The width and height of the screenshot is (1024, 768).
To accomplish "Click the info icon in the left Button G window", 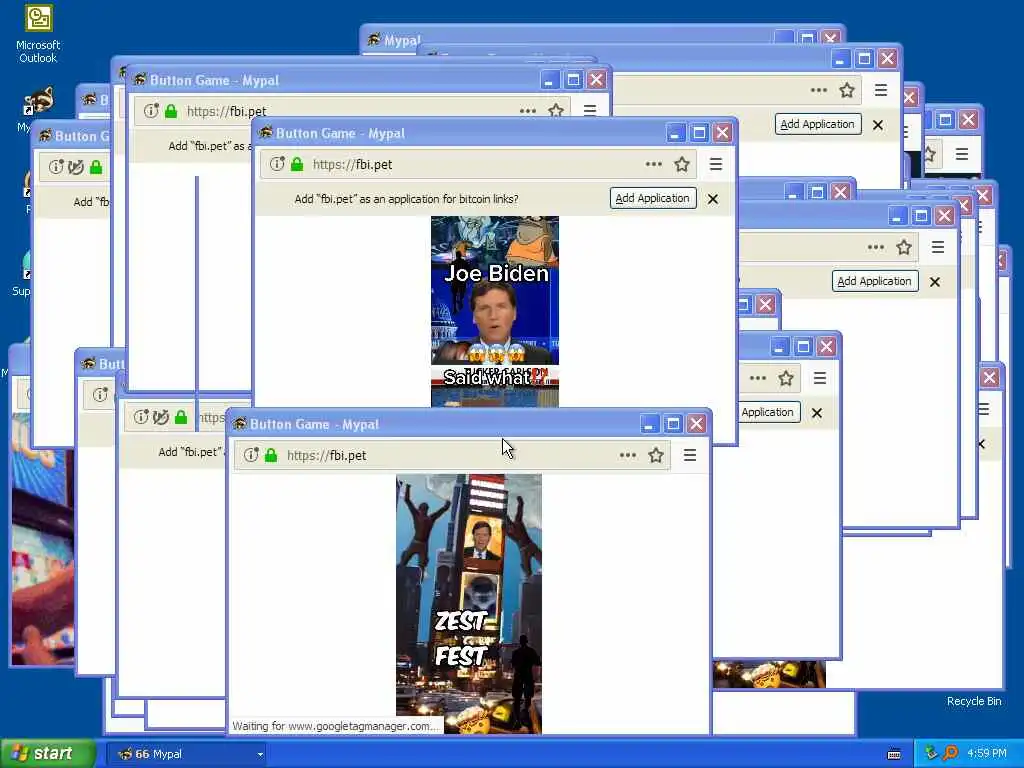I will 56,167.
